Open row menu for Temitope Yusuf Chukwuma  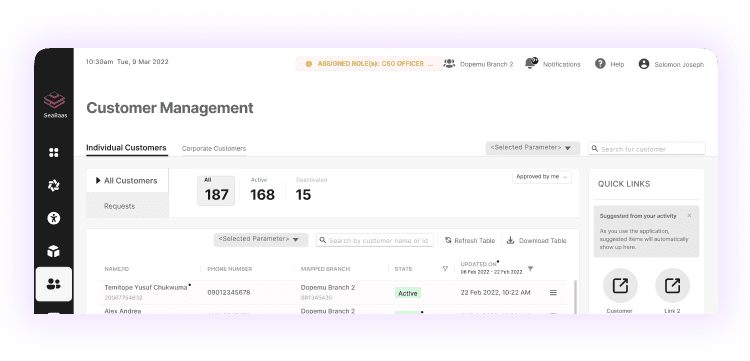(553, 293)
